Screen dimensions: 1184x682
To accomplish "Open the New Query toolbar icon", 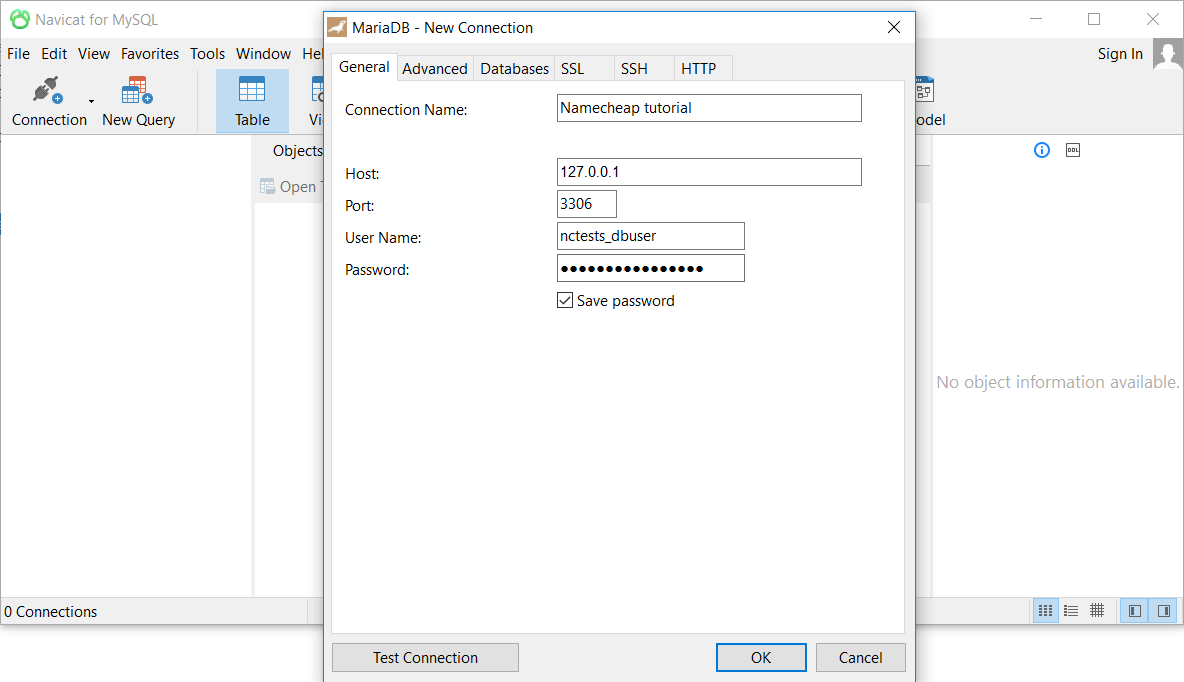I will (137, 90).
